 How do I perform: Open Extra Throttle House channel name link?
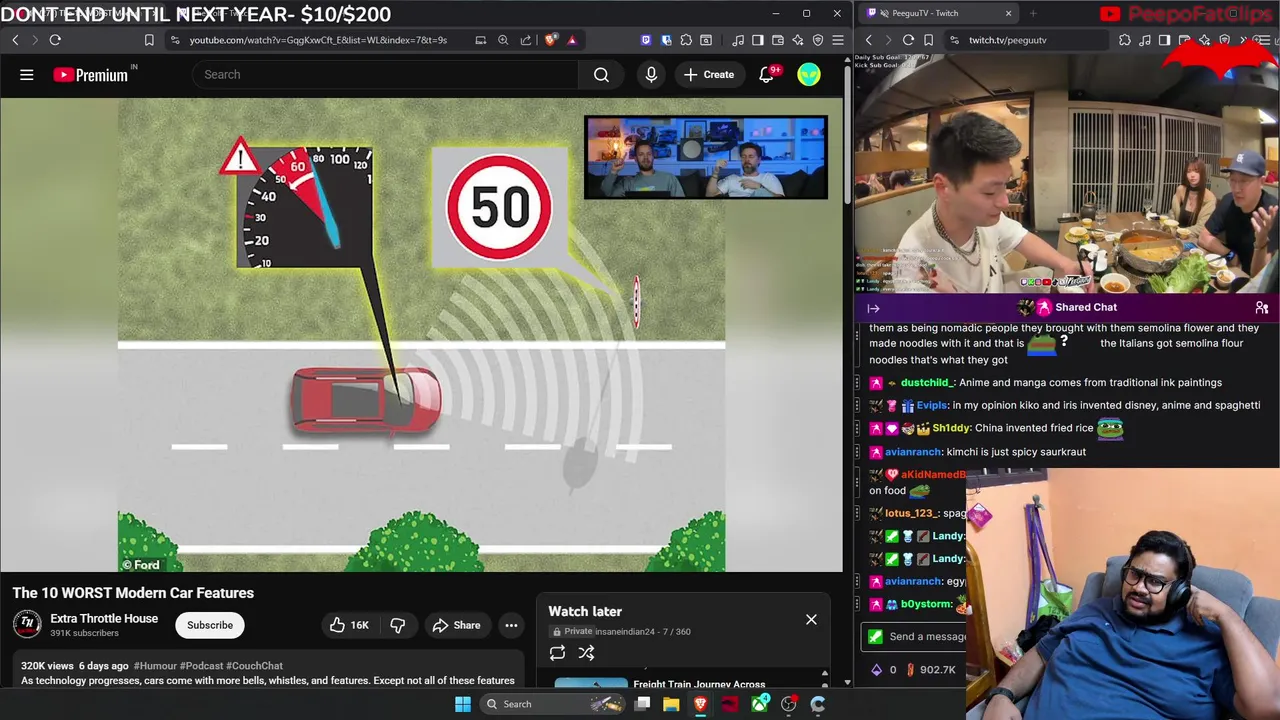point(104,618)
